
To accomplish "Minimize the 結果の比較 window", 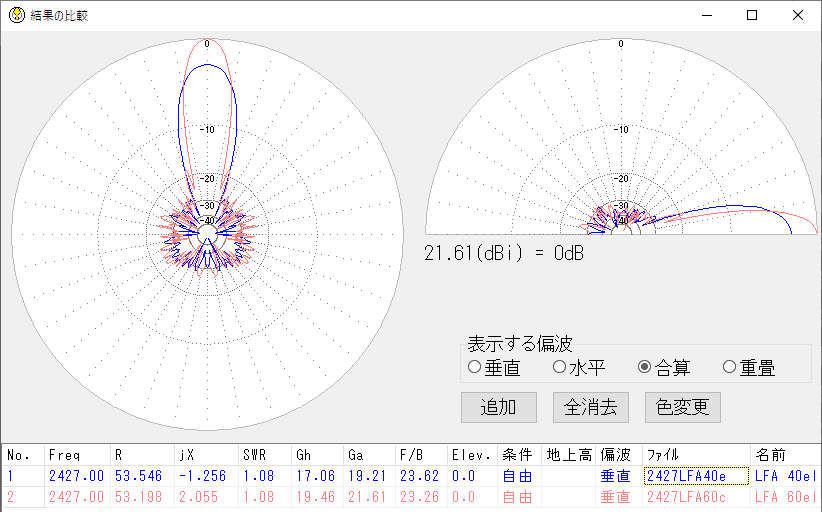I will pos(707,15).
